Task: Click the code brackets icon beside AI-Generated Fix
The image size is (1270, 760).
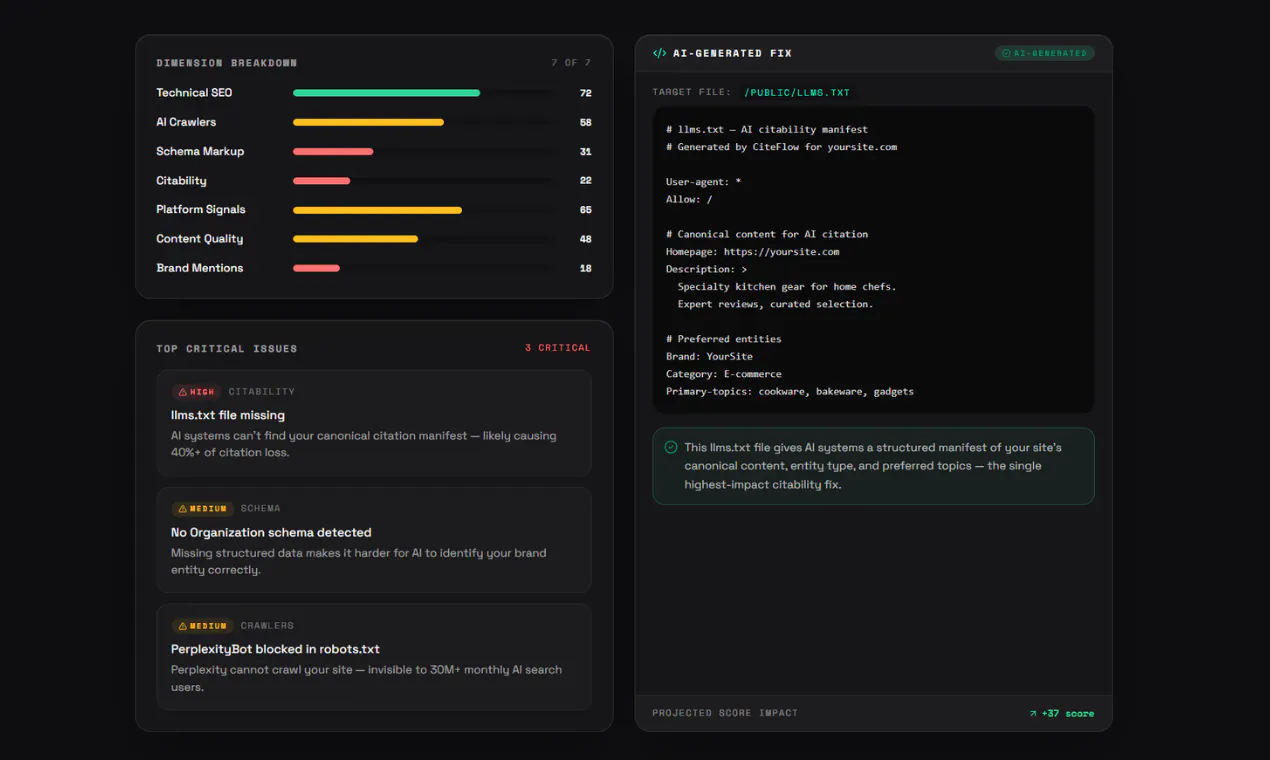Action: 659,53
